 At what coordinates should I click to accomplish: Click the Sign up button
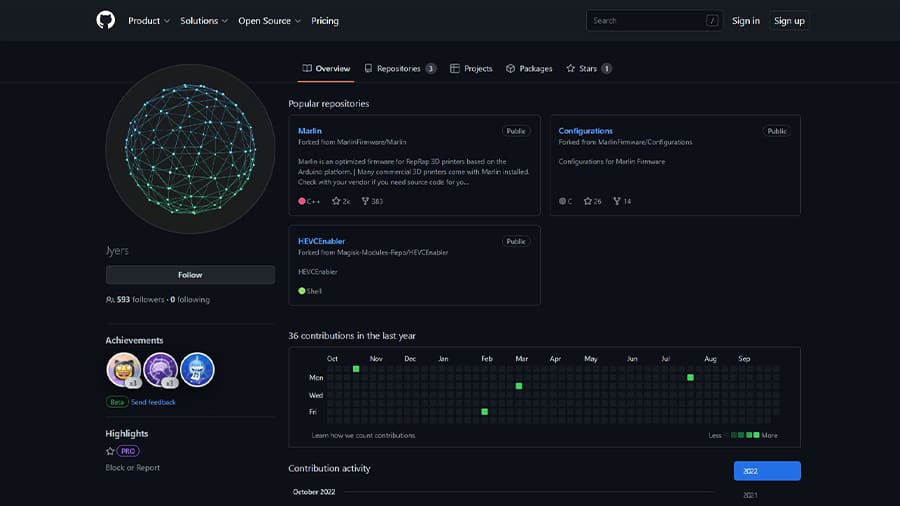click(x=789, y=21)
